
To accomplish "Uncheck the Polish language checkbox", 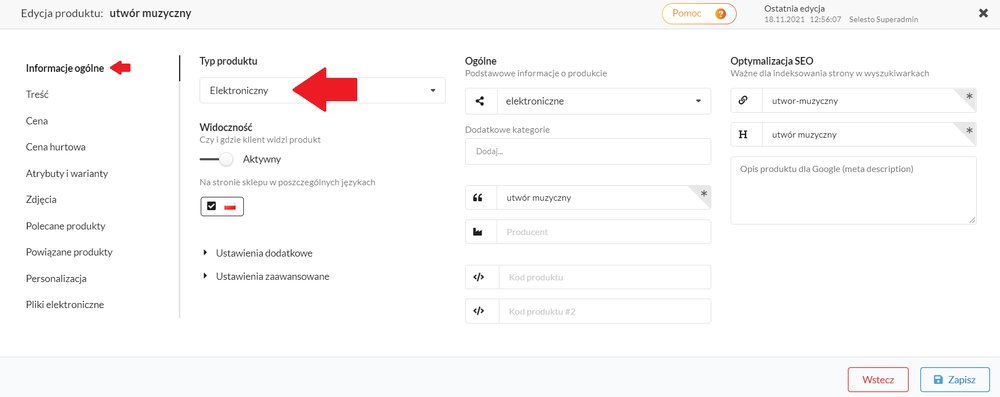I will pyautogui.click(x=212, y=206).
